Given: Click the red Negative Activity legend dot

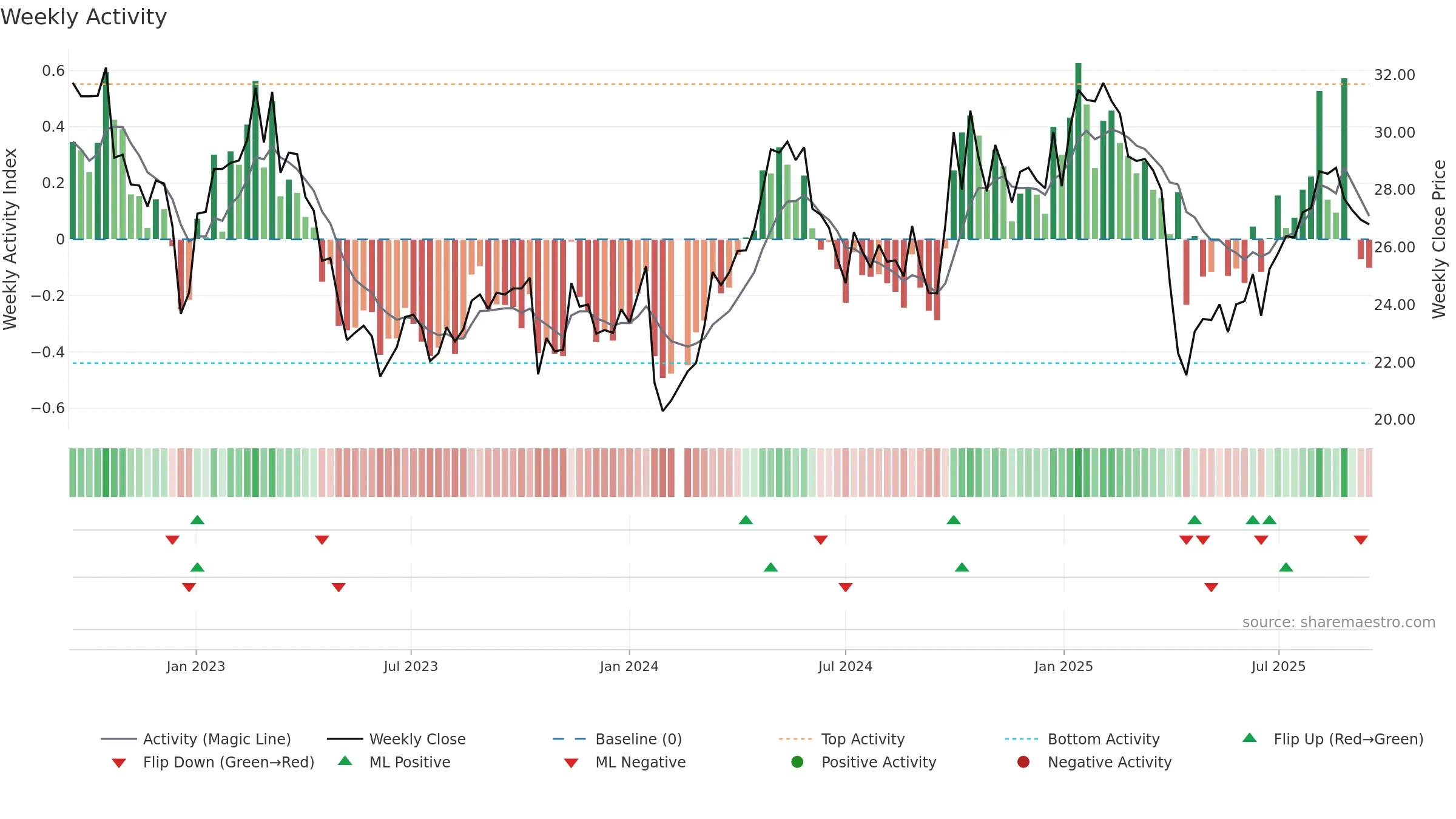Looking at the screenshot, I should pos(1023,762).
